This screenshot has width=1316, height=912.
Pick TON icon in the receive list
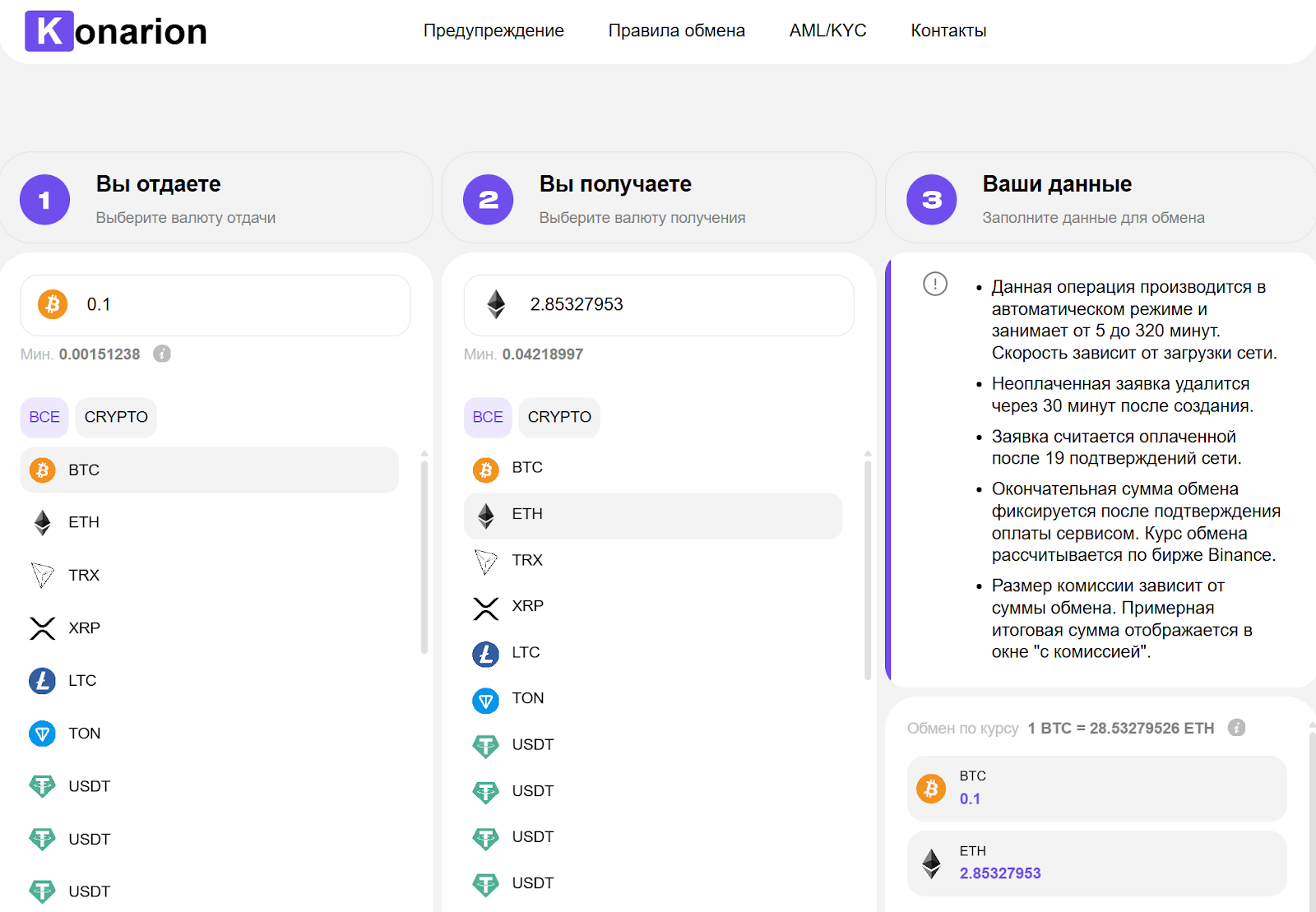485,699
